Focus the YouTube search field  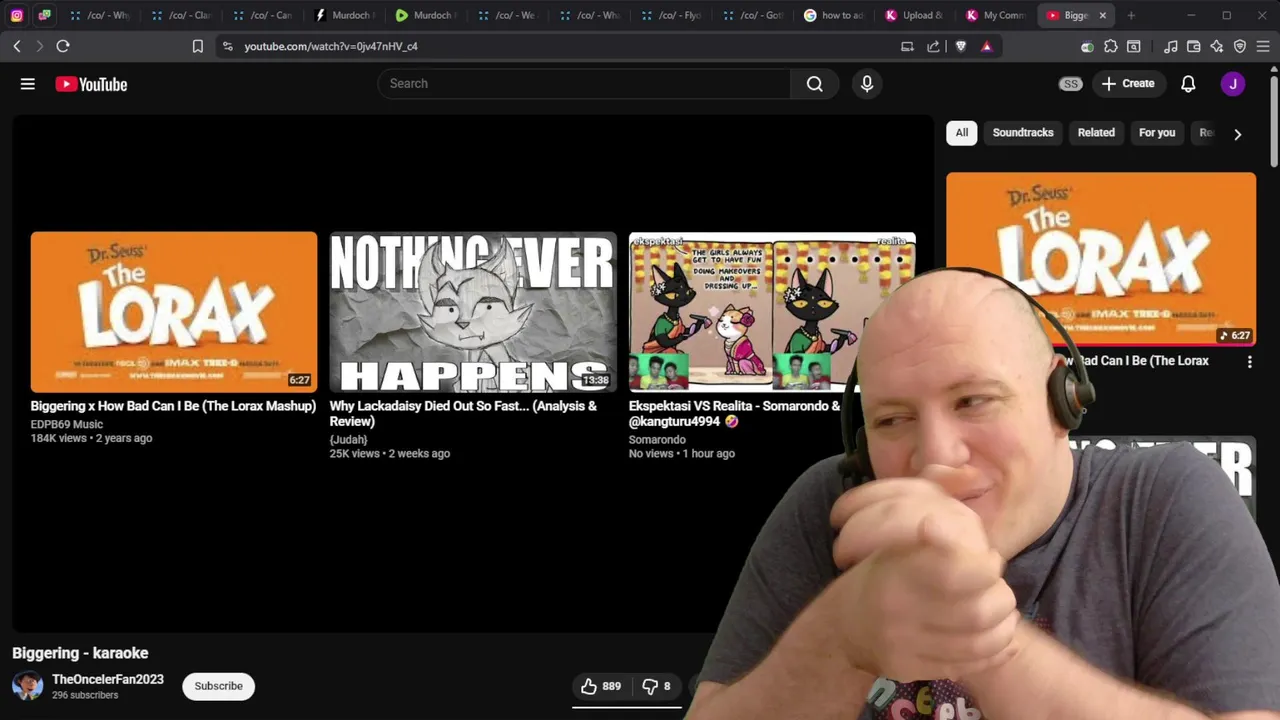(584, 84)
